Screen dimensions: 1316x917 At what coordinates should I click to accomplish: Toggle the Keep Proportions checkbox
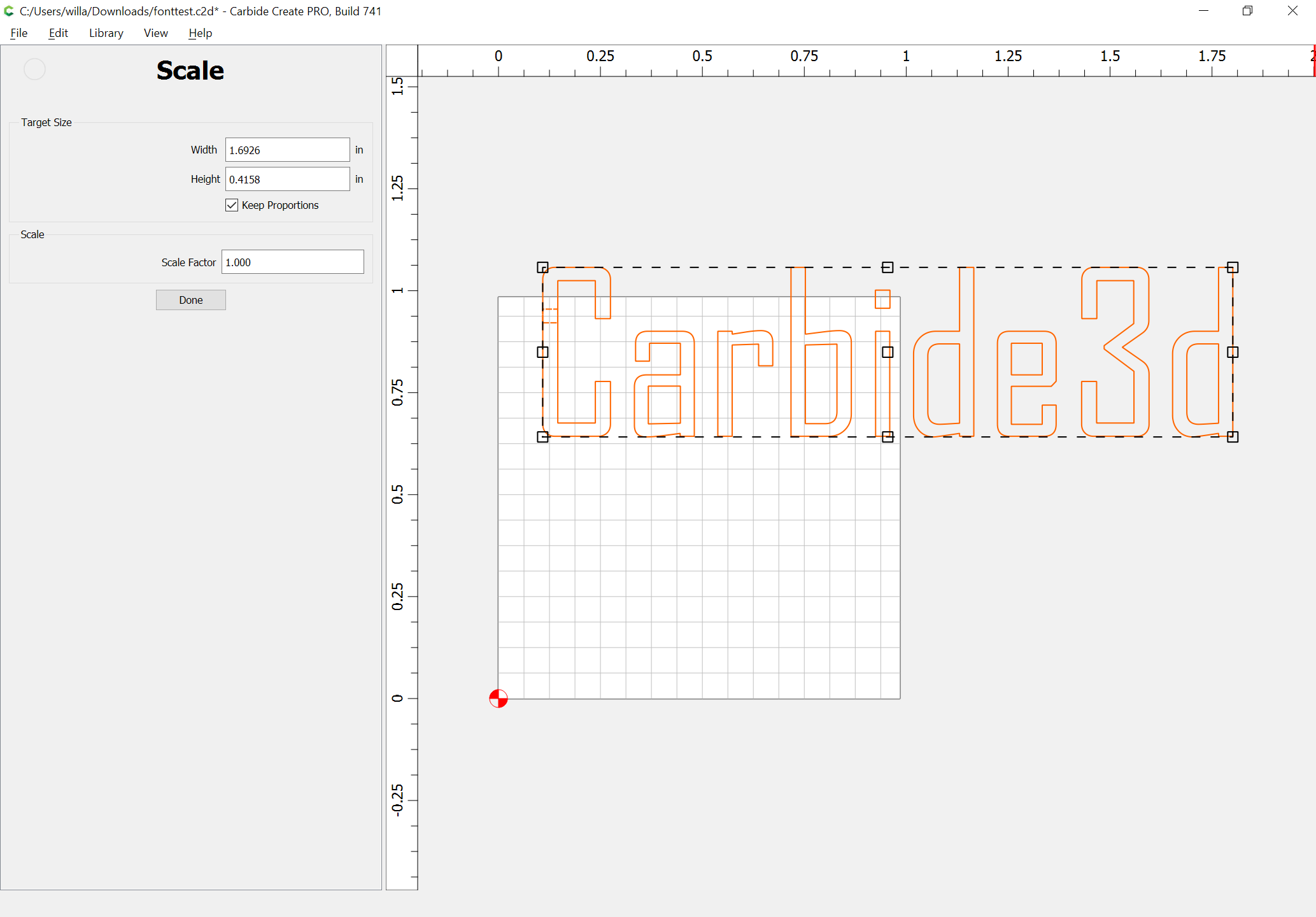(x=232, y=205)
